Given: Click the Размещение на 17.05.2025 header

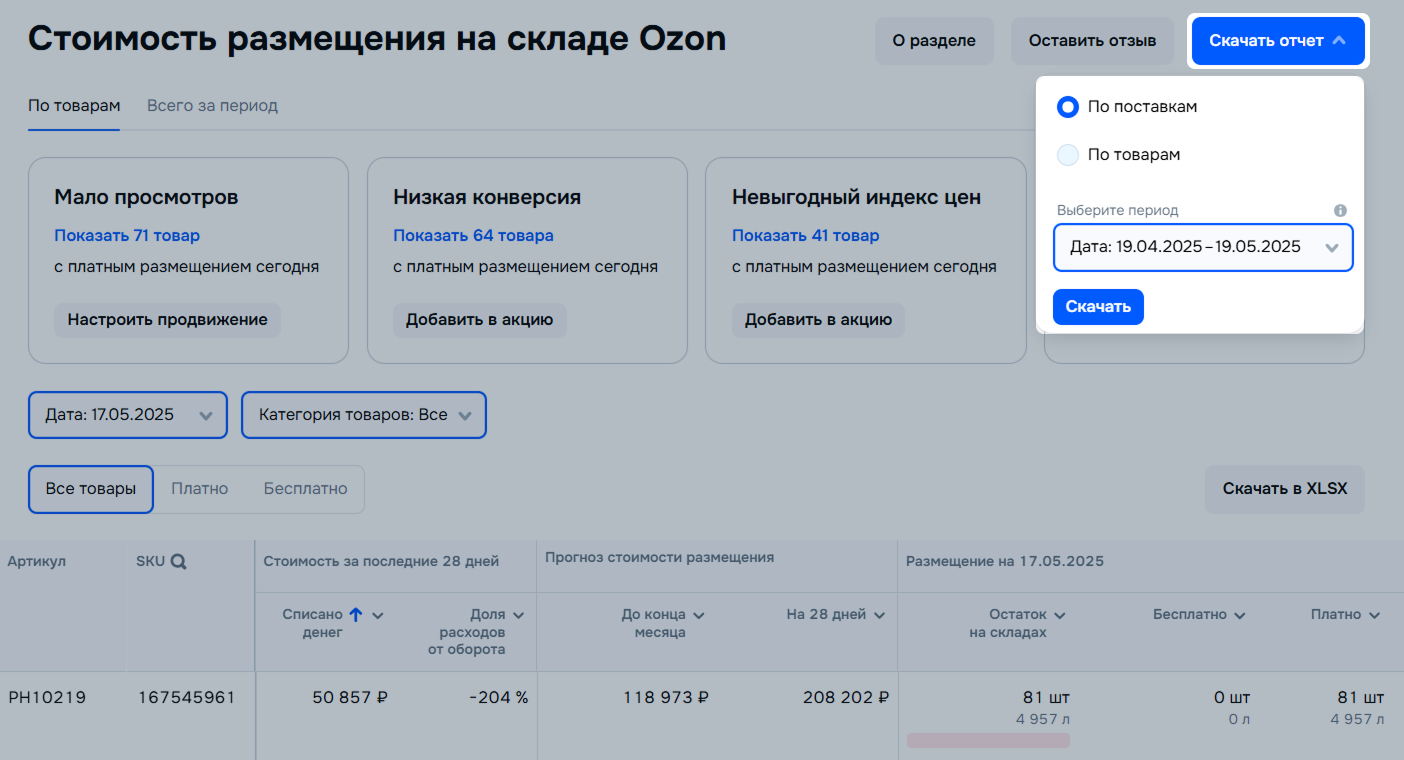Looking at the screenshot, I should click(x=1005, y=562).
